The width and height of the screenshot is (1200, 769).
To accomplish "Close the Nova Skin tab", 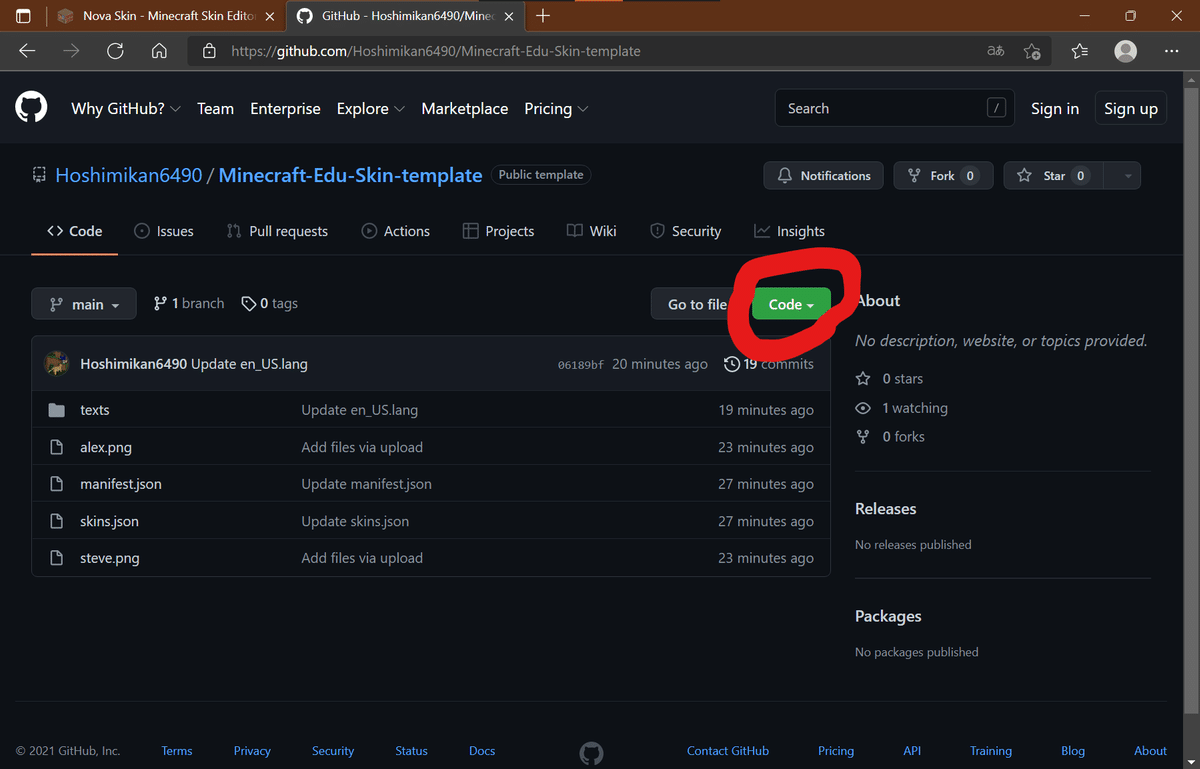I will (270, 16).
